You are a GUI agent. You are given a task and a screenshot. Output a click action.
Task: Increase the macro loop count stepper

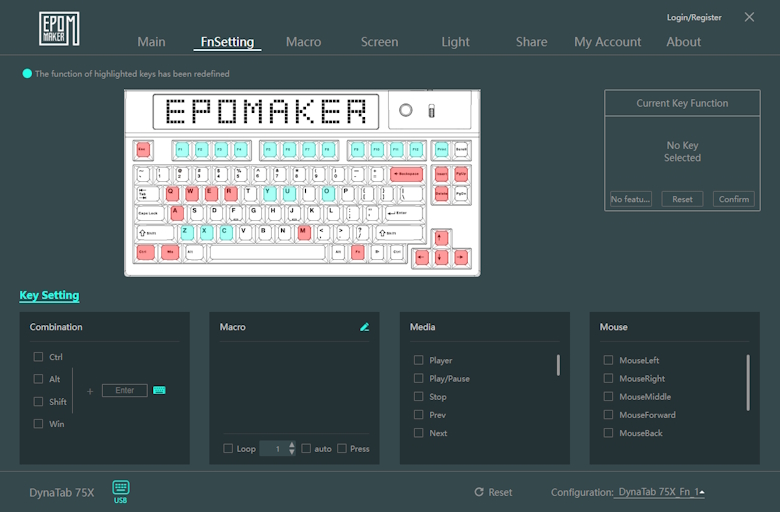[x=292, y=445]
